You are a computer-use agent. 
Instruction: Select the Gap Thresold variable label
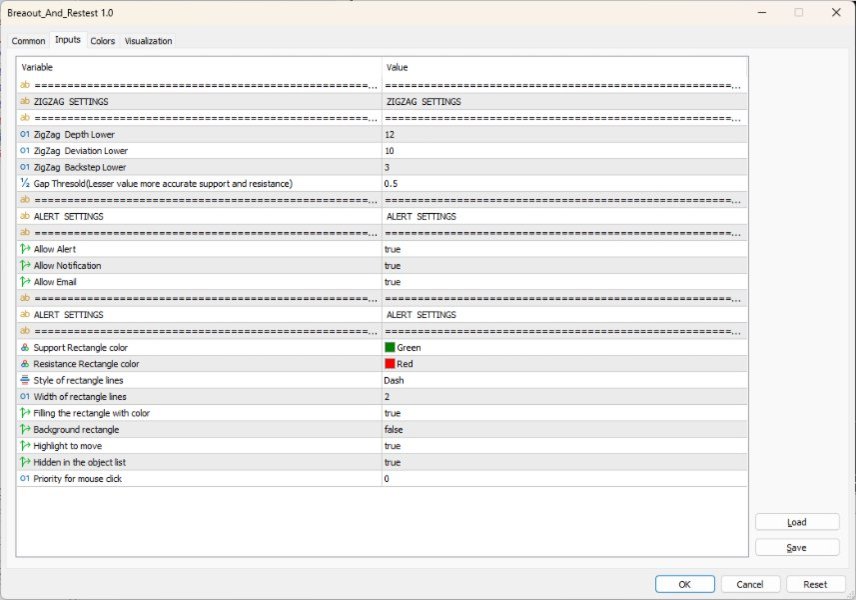163,183
